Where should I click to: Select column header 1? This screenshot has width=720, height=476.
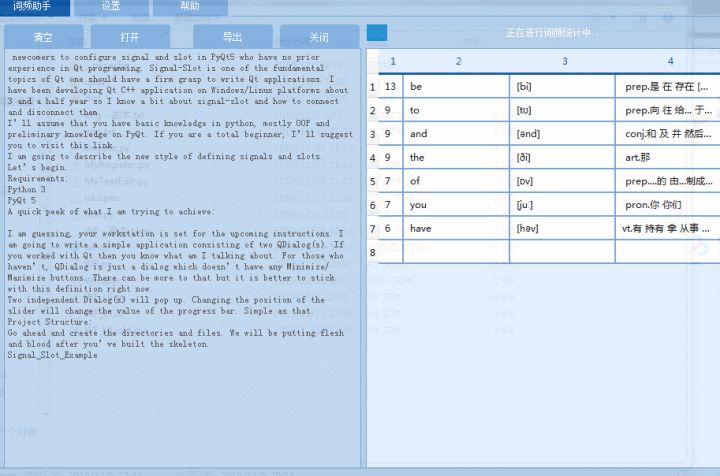pyautogui.click(x=393, y=62)
